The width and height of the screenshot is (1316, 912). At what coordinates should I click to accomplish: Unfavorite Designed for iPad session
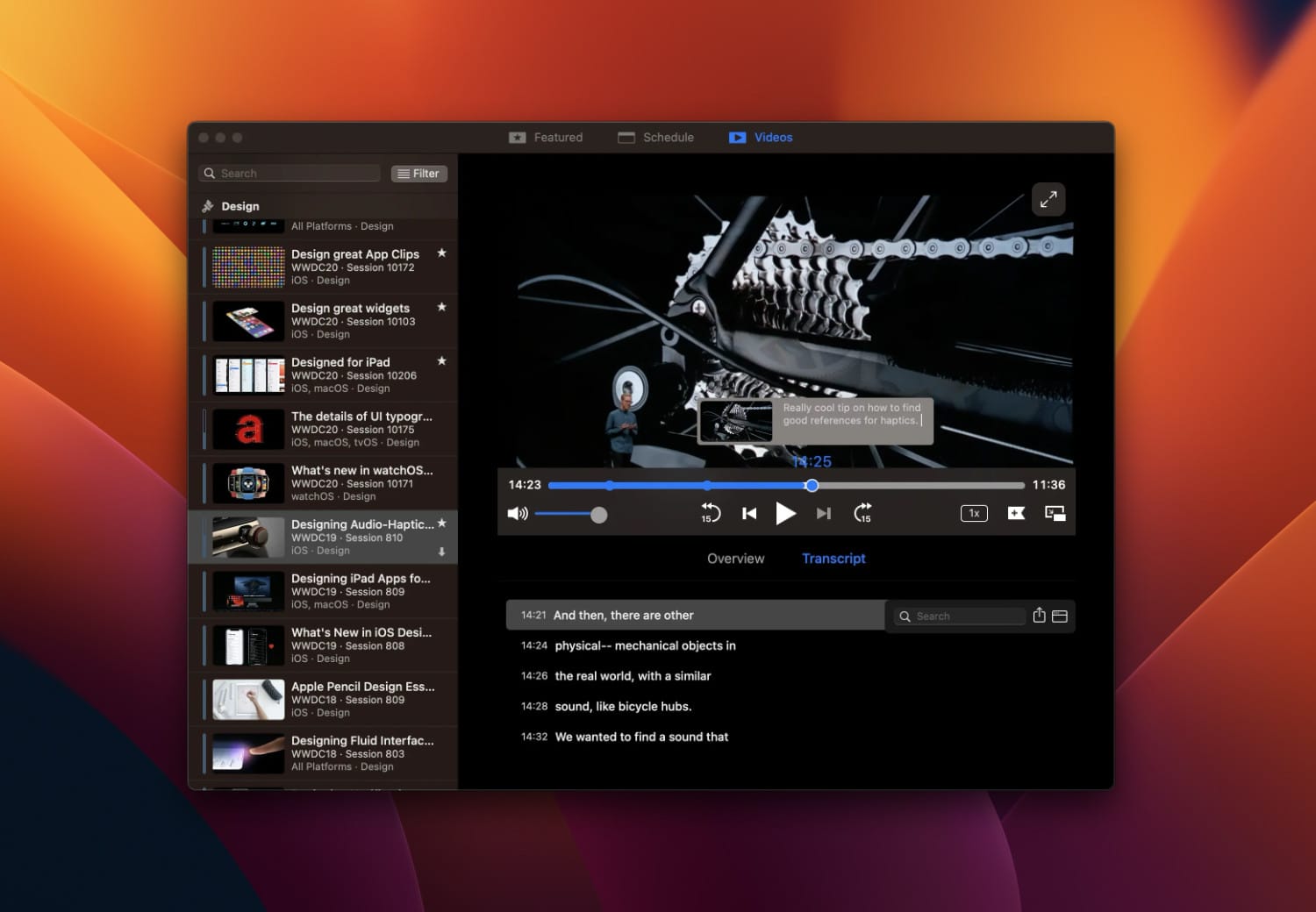click(x=441, y=360)
